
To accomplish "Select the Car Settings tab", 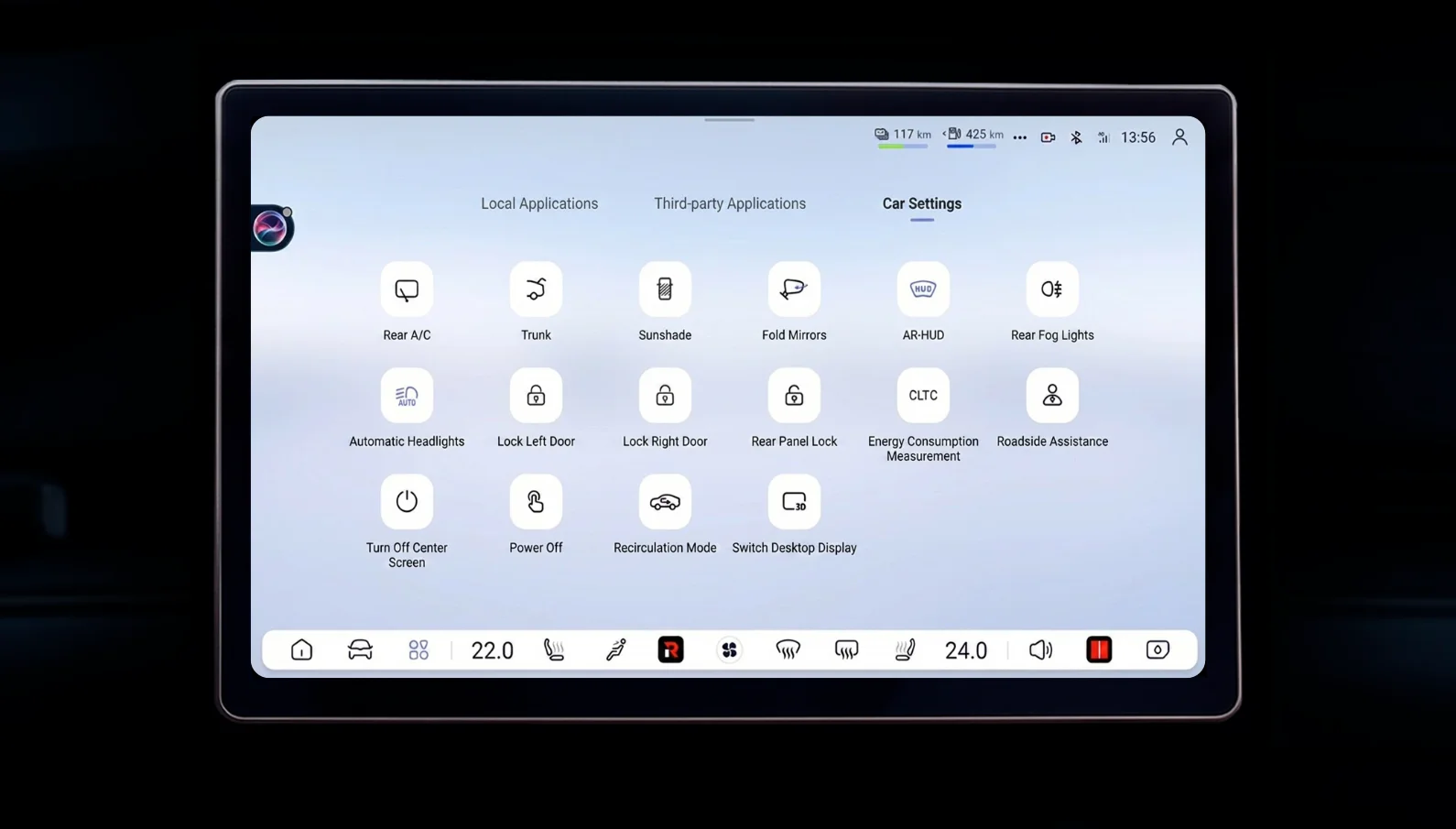I will click(922, 204).
